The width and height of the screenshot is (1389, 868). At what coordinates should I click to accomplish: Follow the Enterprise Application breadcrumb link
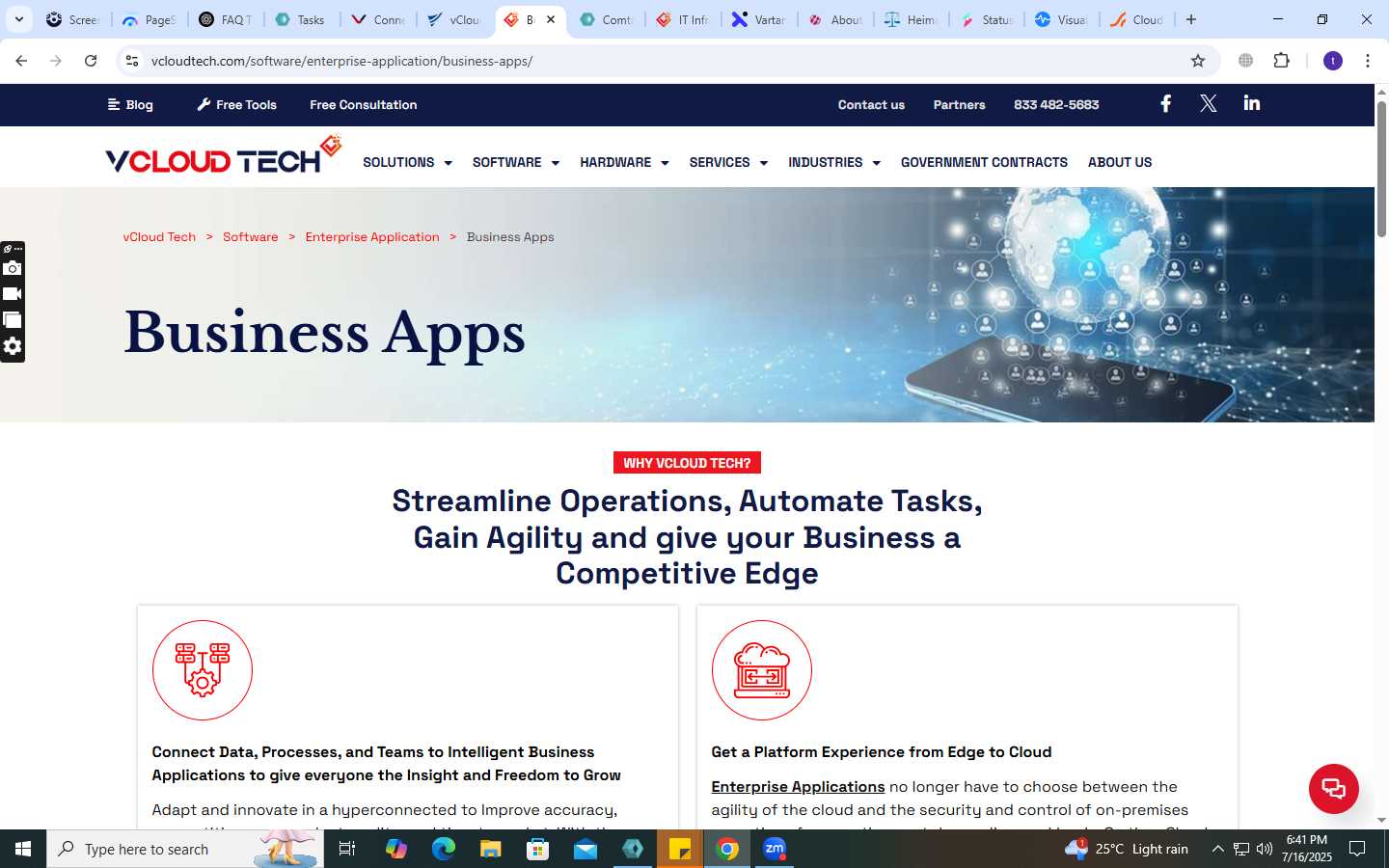[x=372, y=237]
